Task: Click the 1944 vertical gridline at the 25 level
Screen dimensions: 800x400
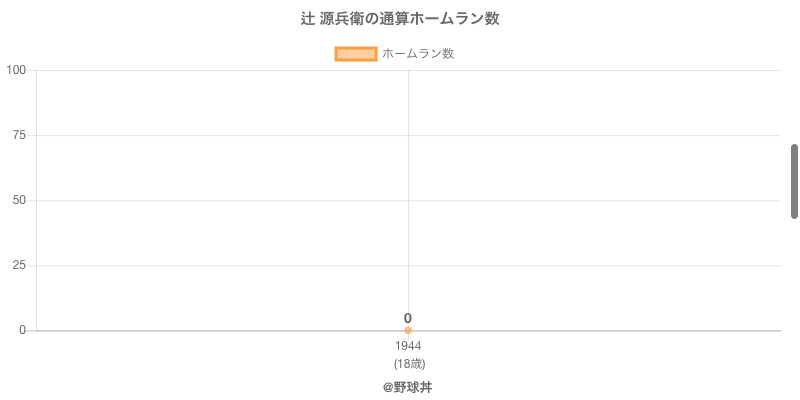Action: pyautogui.click(x=408, y=265)
